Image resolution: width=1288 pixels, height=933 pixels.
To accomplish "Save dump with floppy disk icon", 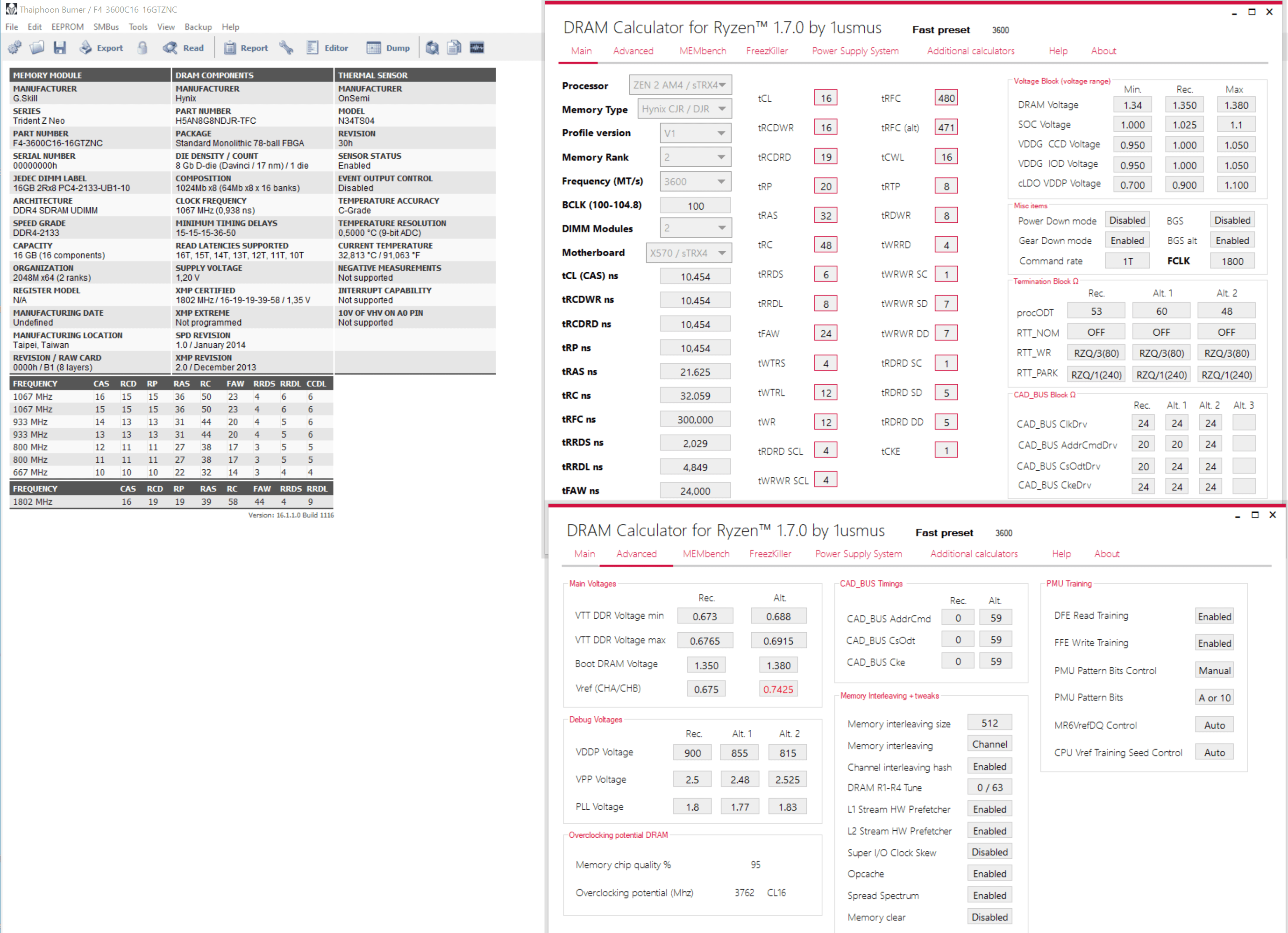I will [x=60, y=48].
